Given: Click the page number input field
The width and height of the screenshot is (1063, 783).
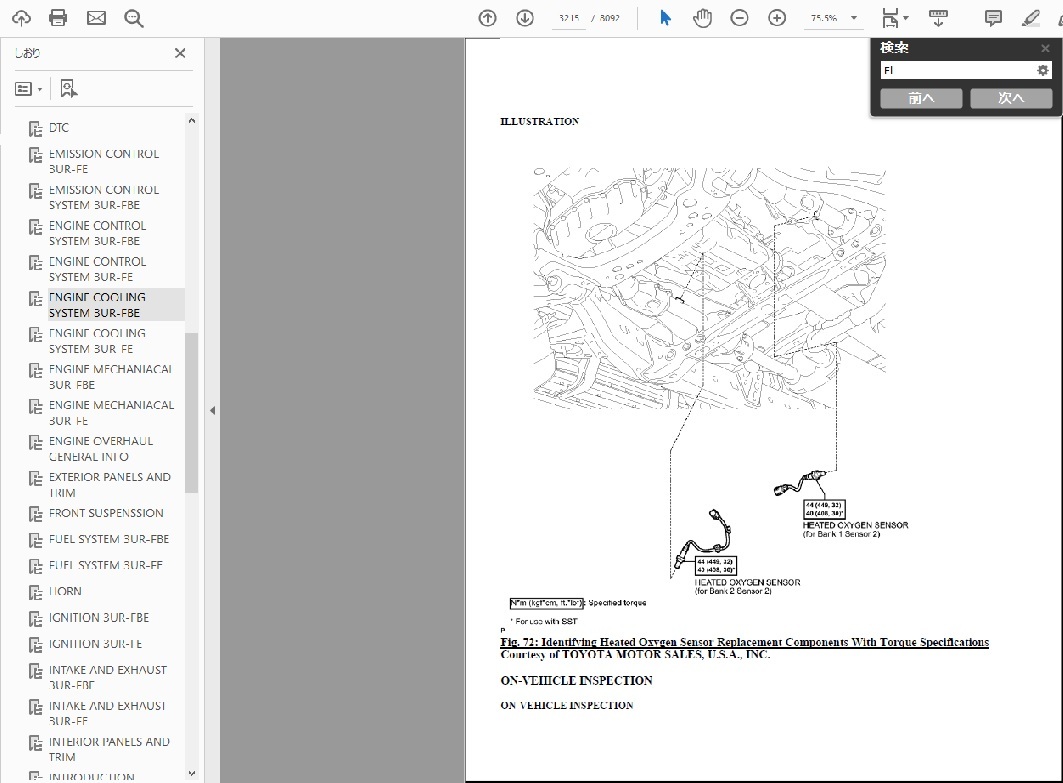Looking at the screenshot, I should (x=567, y=18).
